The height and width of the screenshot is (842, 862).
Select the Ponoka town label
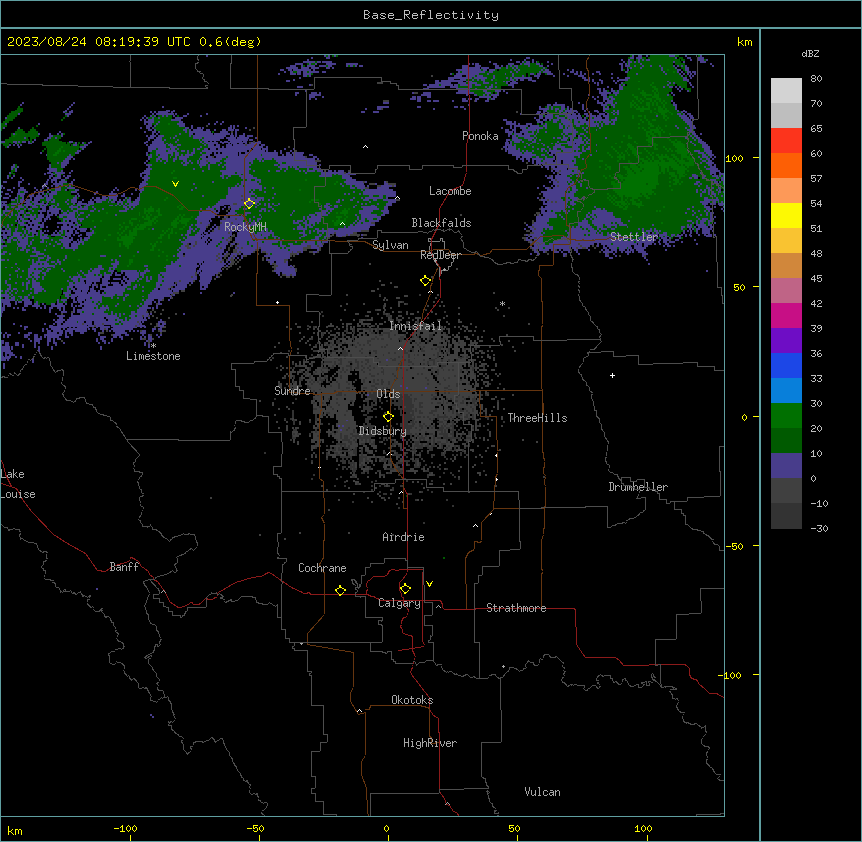(480, 136)
